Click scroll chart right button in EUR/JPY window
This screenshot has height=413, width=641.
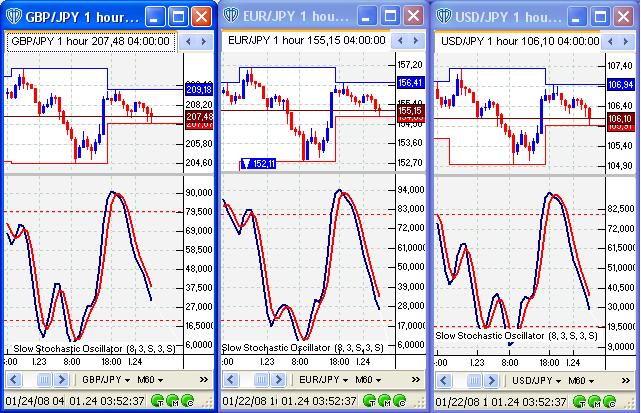[x=278, y=379]
